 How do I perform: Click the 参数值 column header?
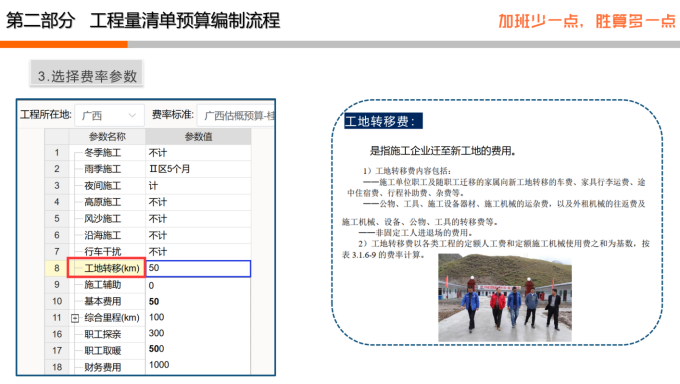[x=198, y=137]
